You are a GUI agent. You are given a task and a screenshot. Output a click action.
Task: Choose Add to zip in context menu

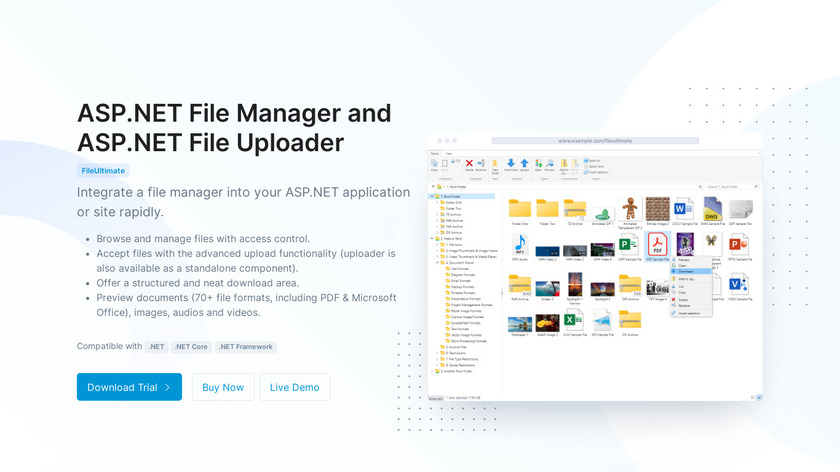point(691,279)
